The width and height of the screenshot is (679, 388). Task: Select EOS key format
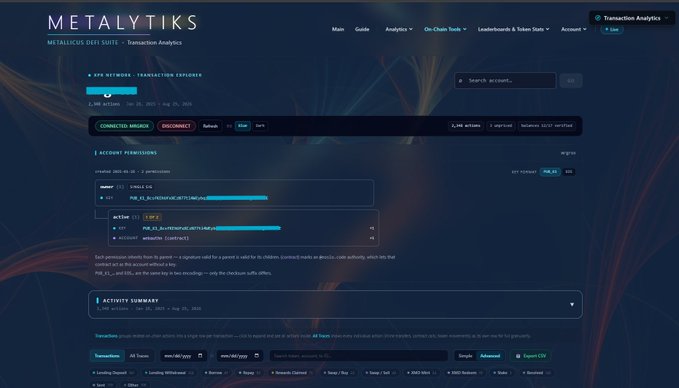pyautogui.click(x=569, y=172)
